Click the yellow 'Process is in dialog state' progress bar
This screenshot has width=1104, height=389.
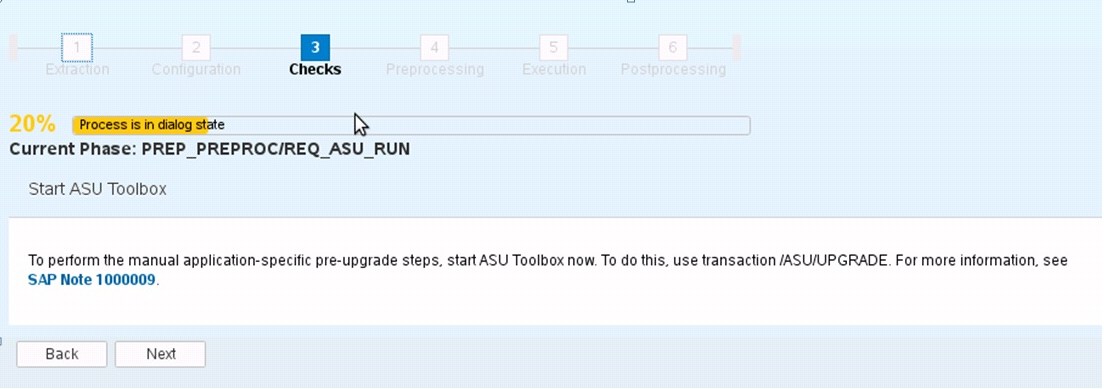[411, 125]
